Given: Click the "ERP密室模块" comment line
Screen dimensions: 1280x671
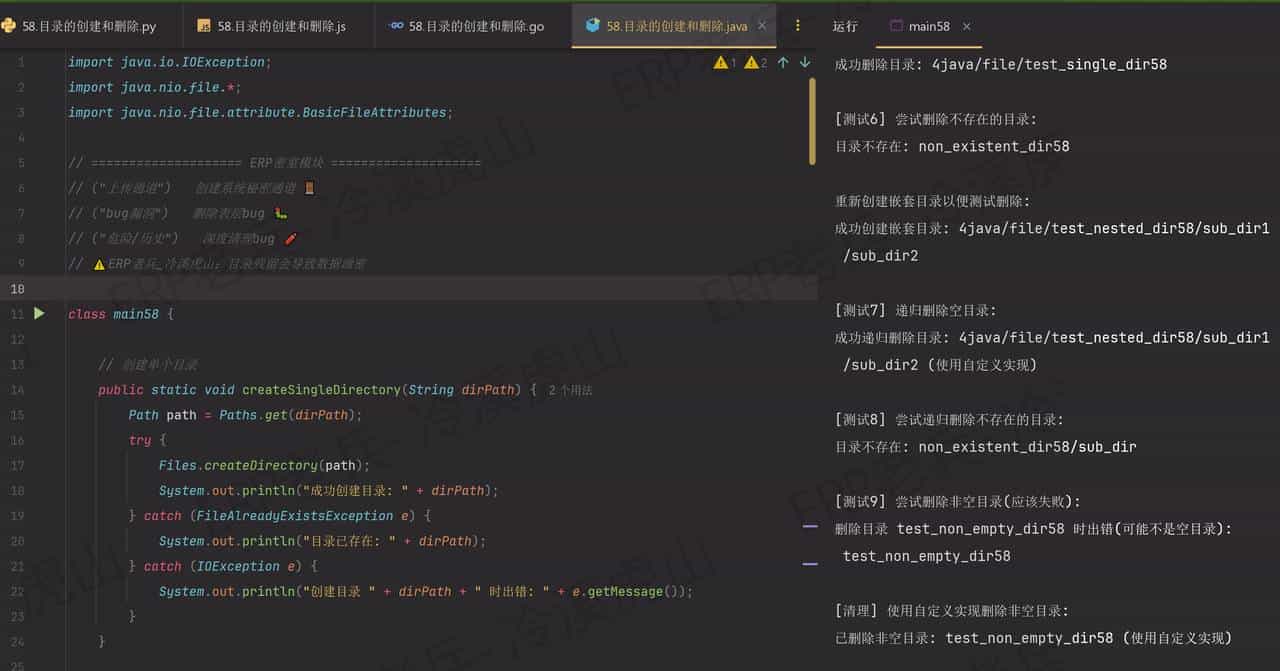Looking at the screenshot, I should [x=274, y=163].
